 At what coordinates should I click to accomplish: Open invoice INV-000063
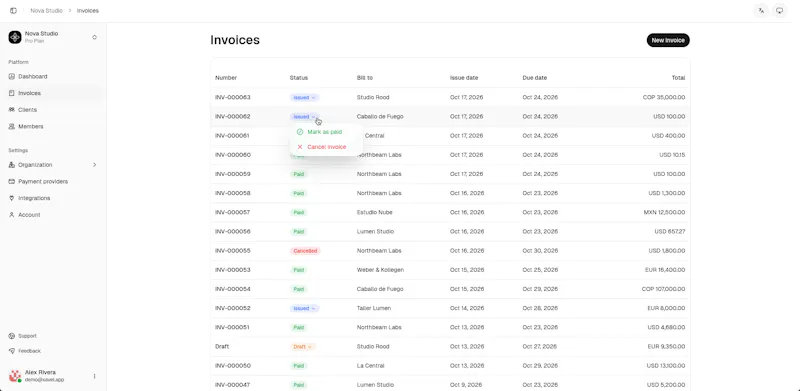tap(233, 97)
